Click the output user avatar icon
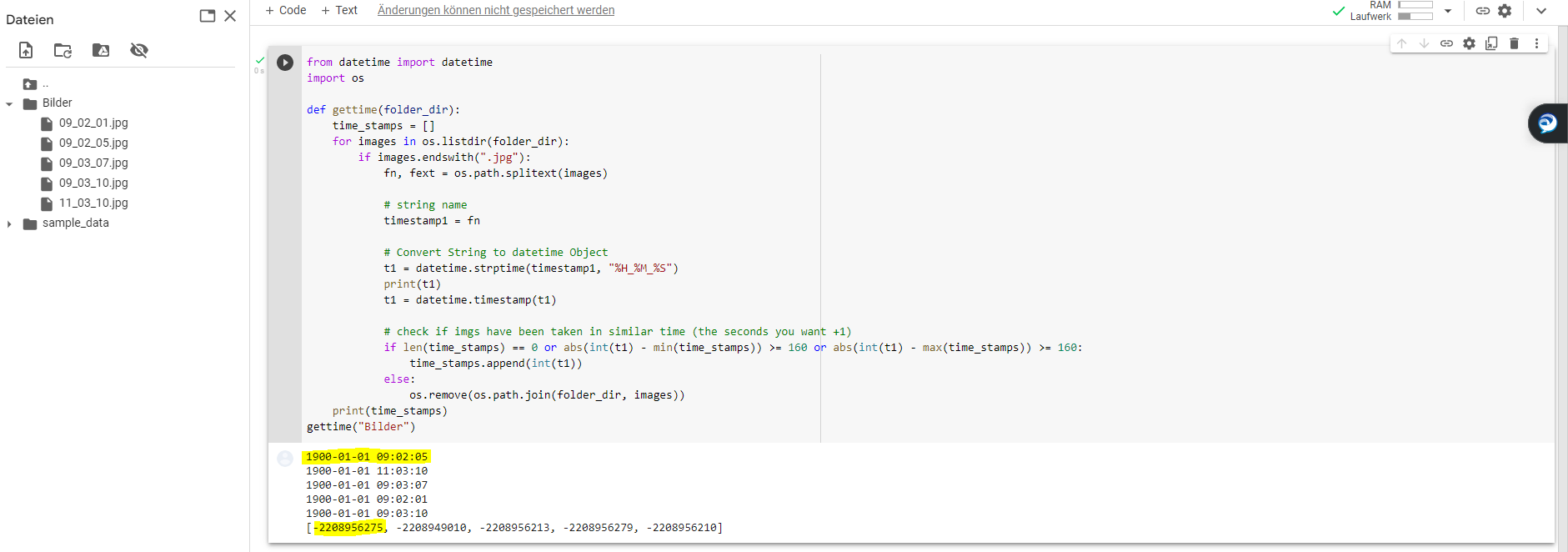The image size is (1568, 552). pyautogui.click(x=285, y=459)
